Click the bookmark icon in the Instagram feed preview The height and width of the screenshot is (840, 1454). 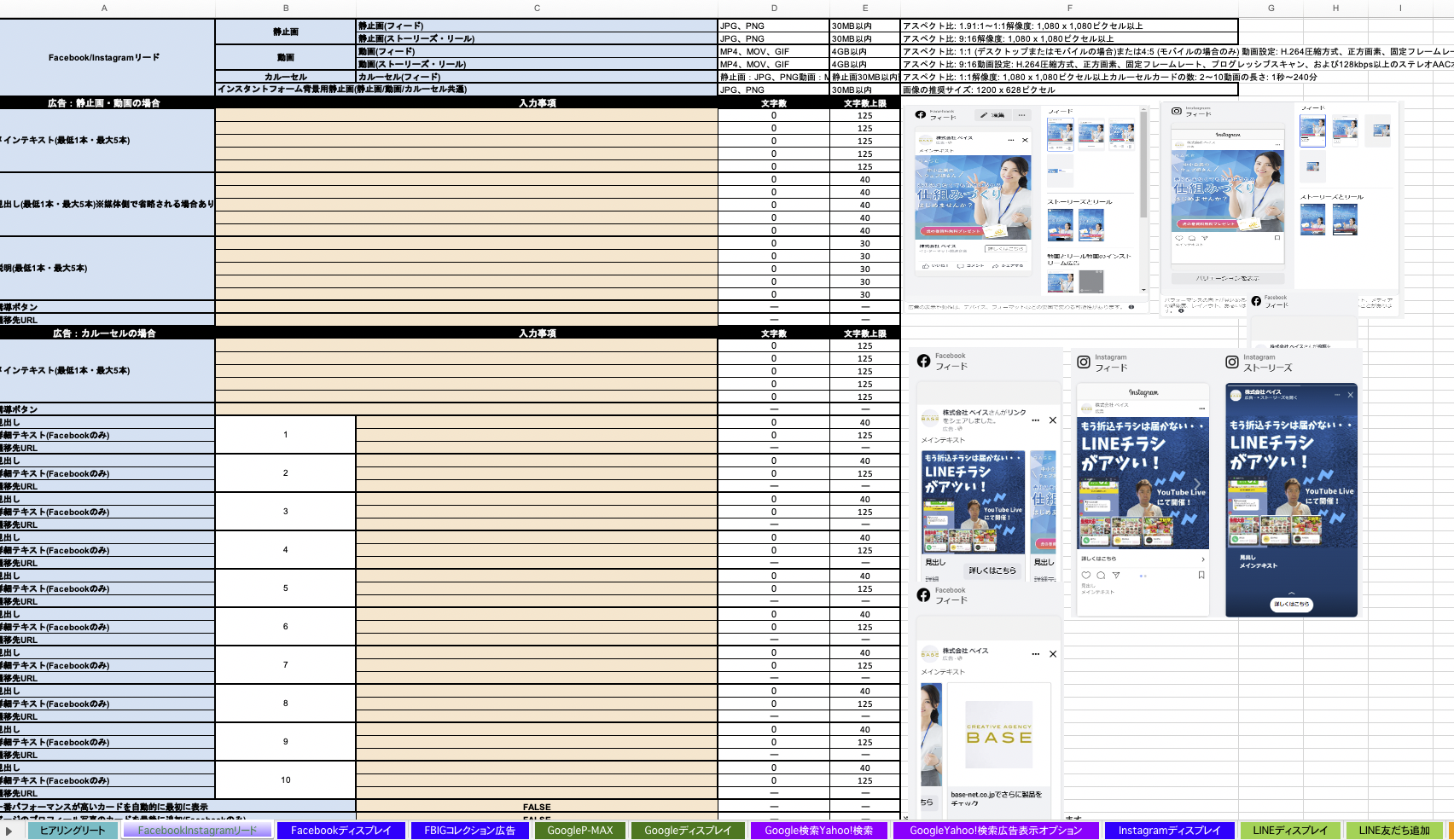(1201, 576)
